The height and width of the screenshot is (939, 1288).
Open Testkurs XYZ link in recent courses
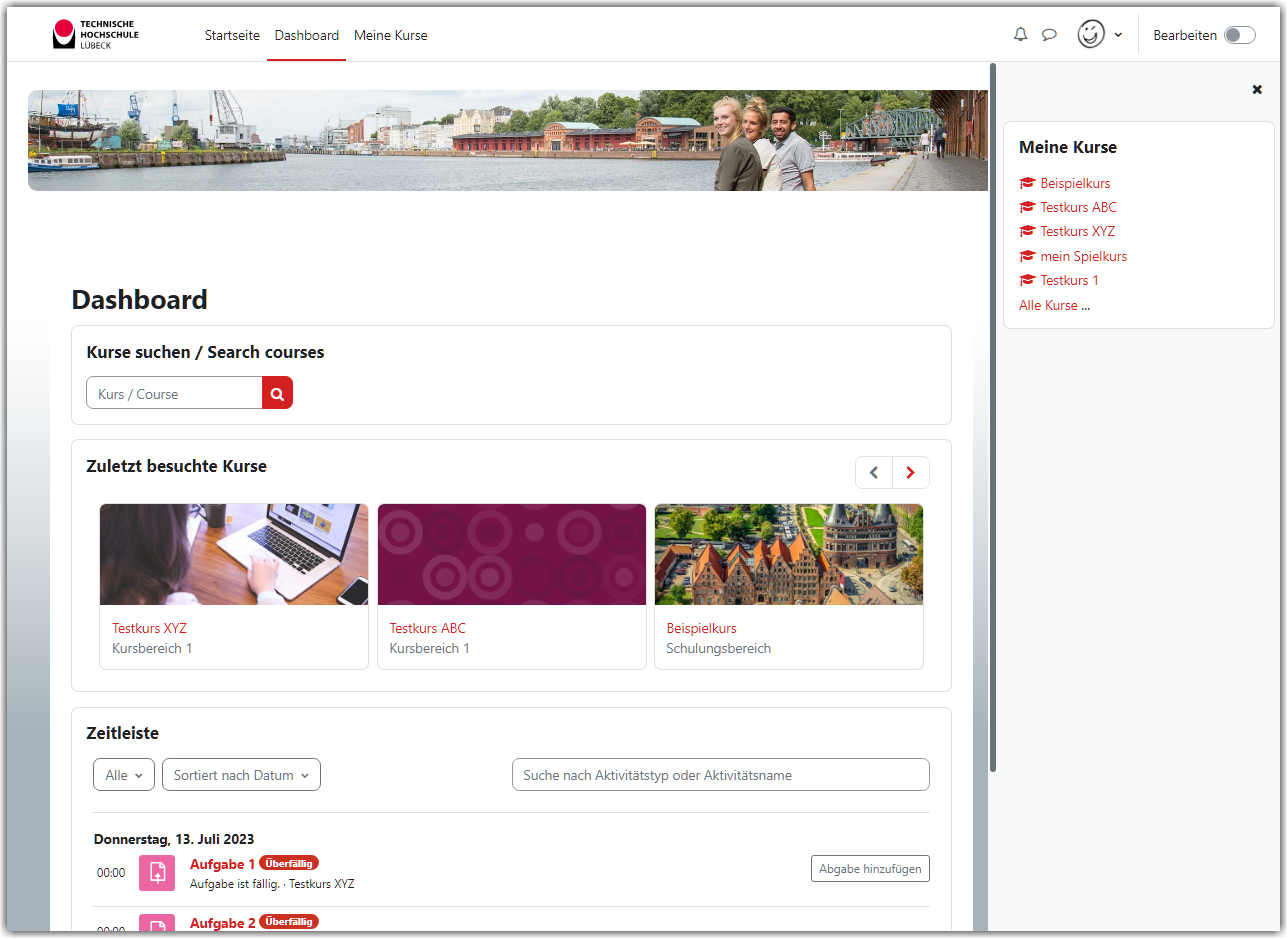point(149,629)
